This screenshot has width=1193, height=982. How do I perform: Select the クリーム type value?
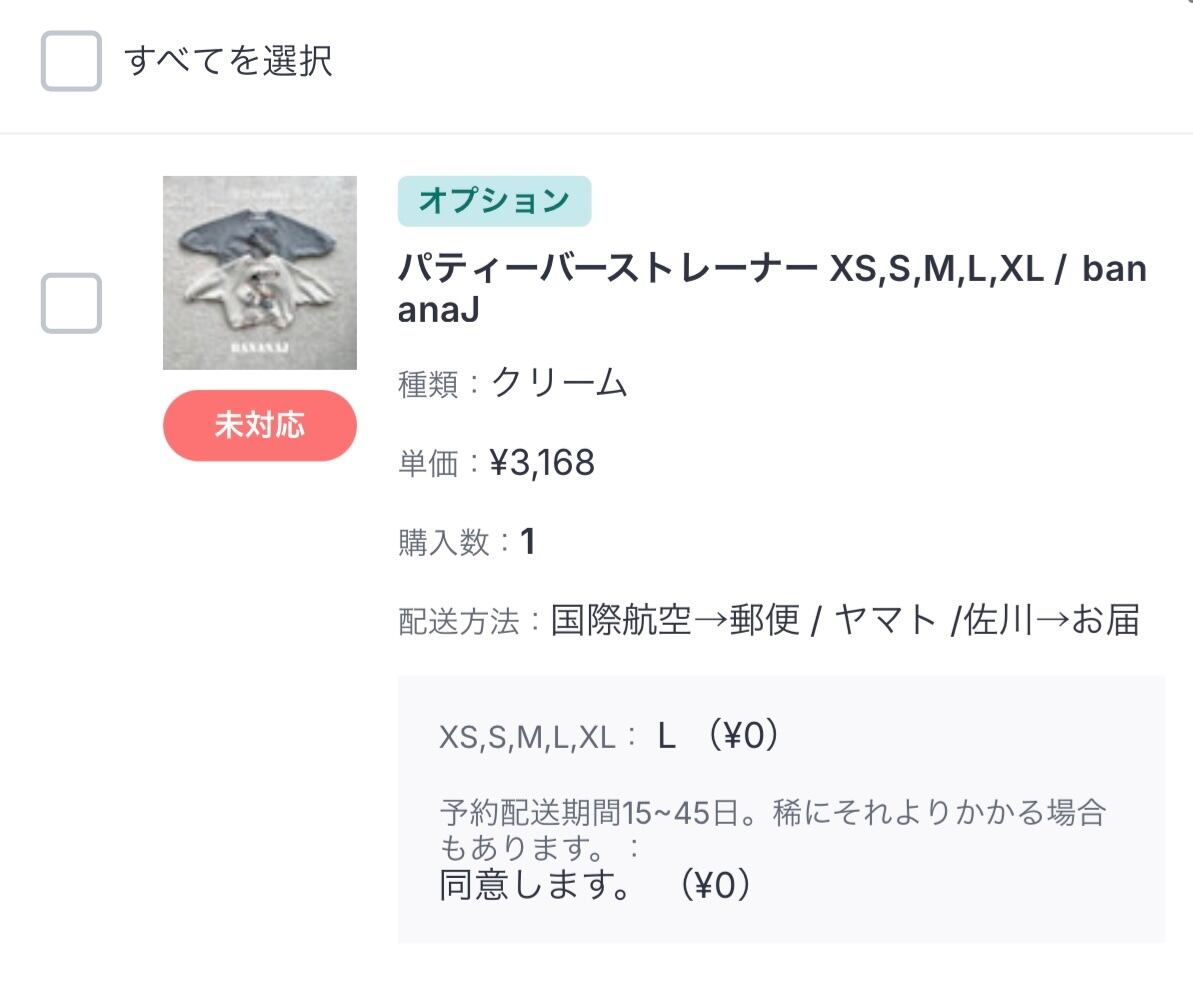coord(559,383)
